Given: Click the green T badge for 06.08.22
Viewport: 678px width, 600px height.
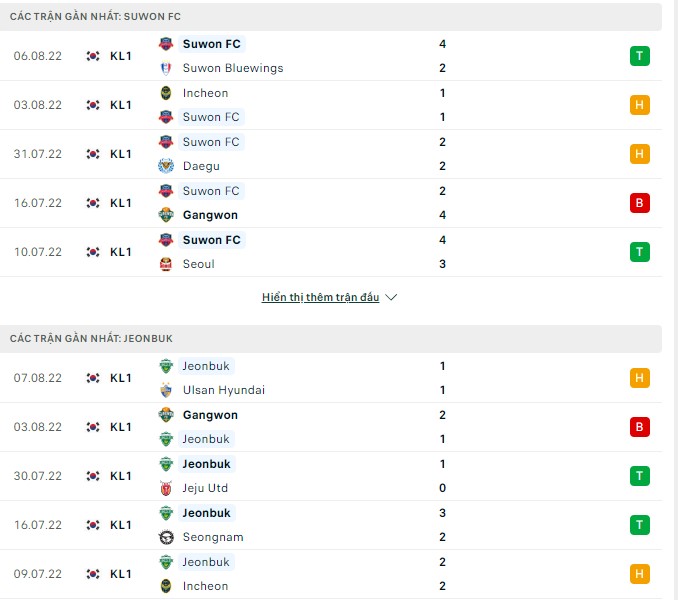Looking at the screenshot, I should click(x=640, y=56).
